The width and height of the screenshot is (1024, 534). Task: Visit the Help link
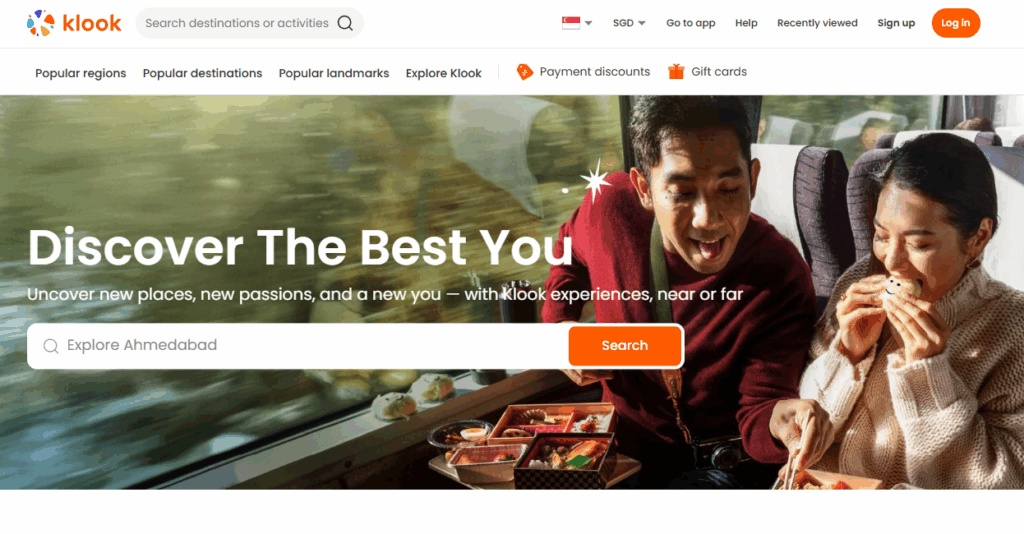[x=746, y=23]
